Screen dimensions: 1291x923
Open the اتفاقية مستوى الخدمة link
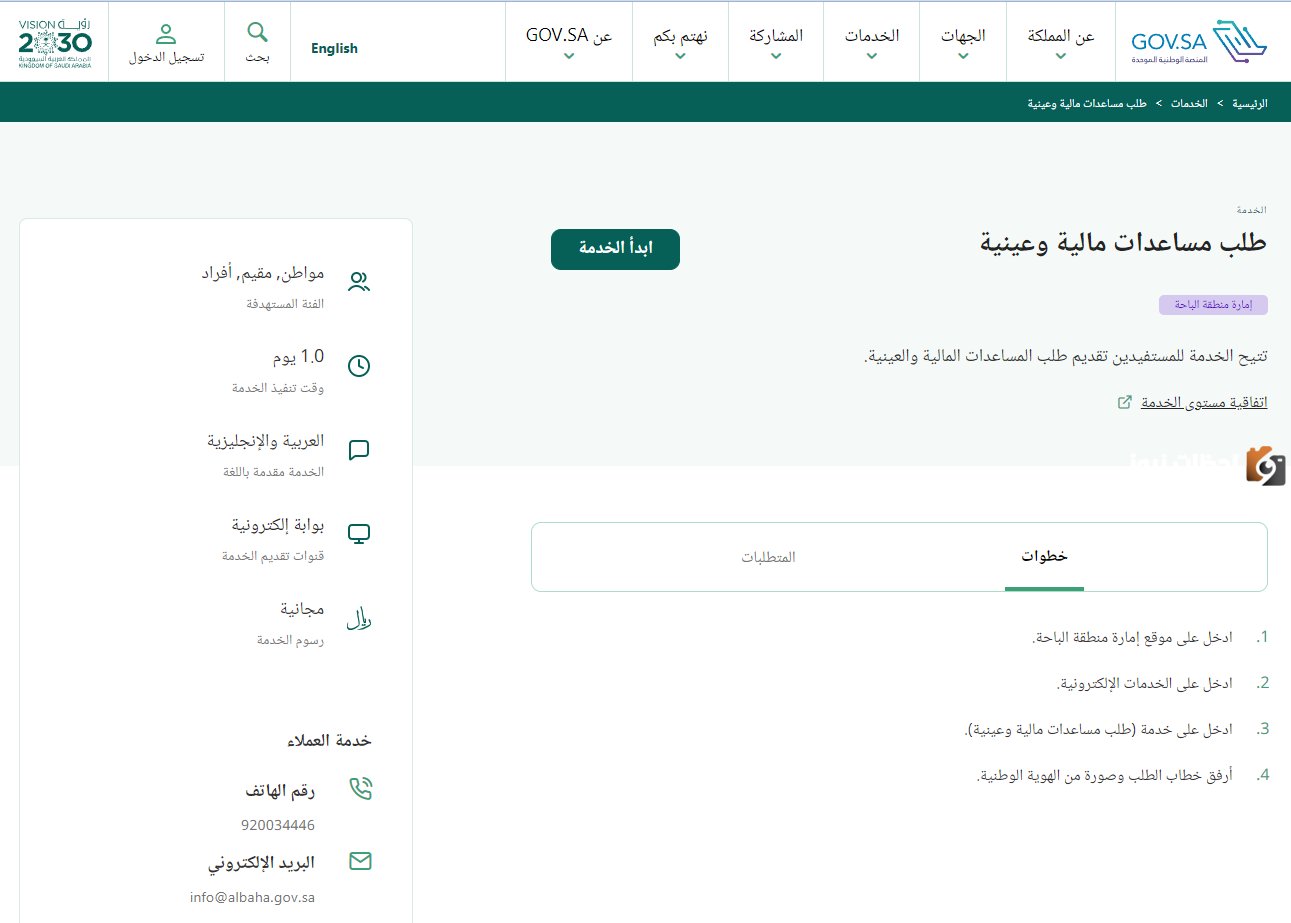coord(1203,401)
